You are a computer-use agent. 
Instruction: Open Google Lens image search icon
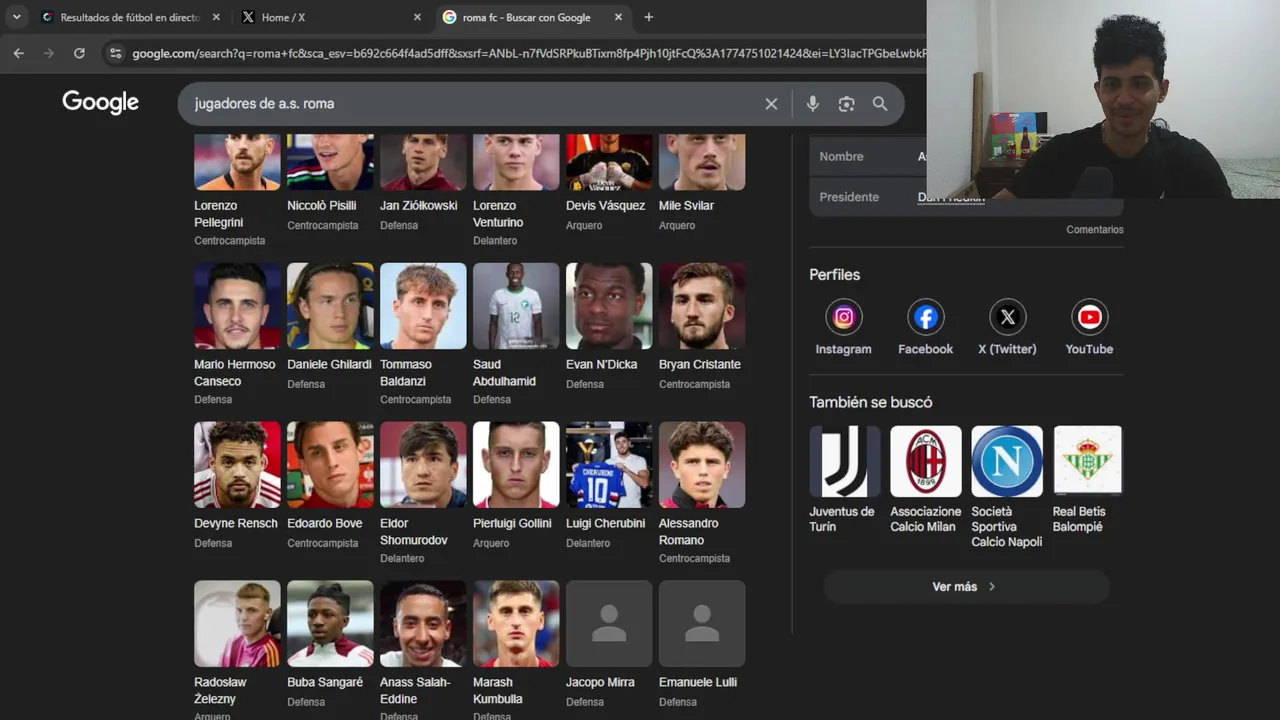pos(846,104)
